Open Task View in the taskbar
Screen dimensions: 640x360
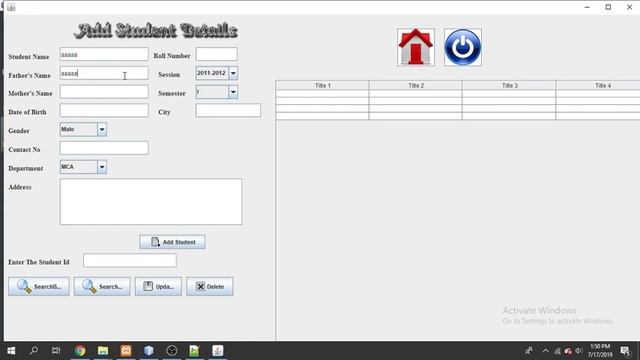[56, 351]
